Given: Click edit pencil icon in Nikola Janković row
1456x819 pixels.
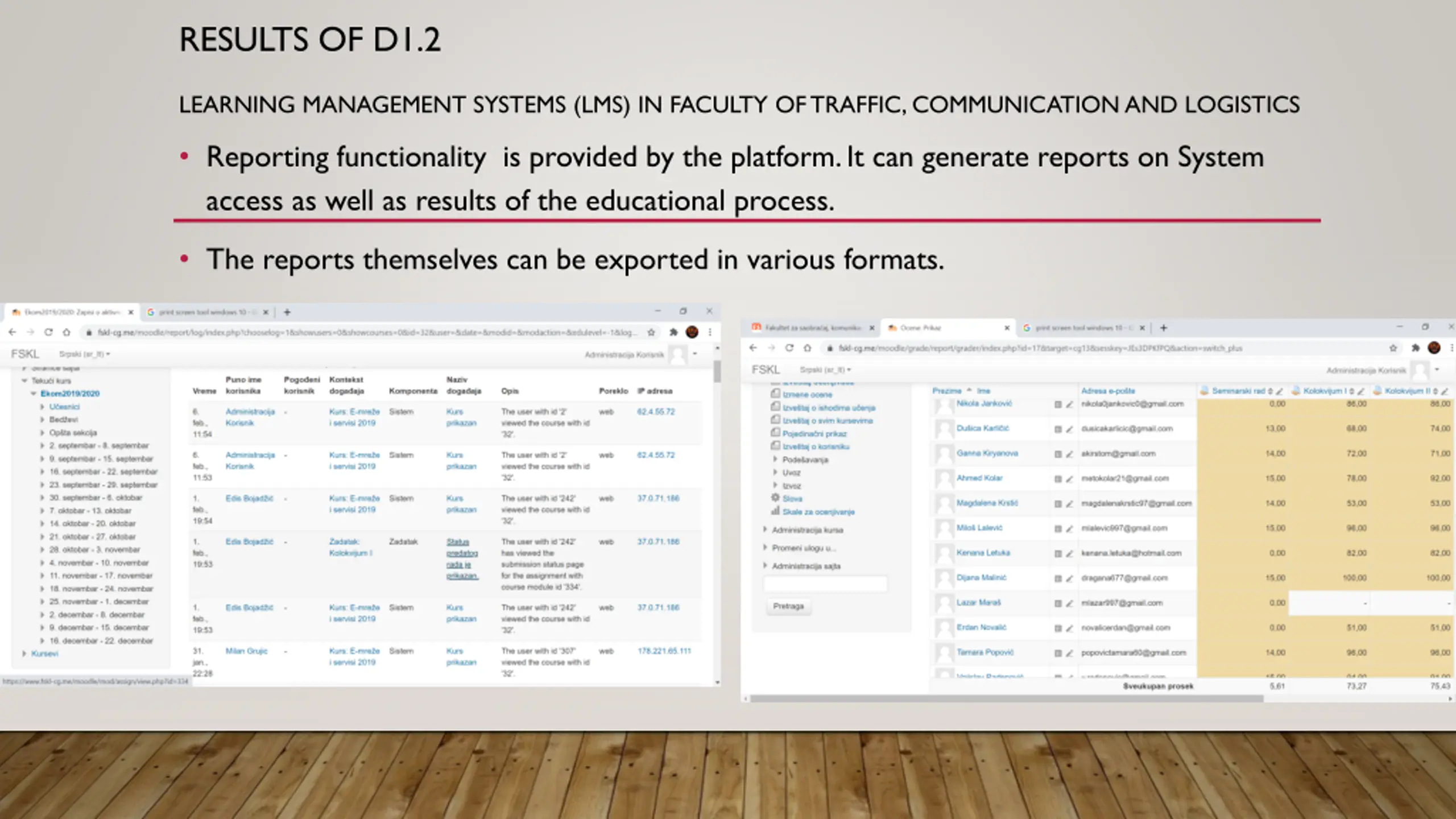Looking at the screenshot, I should [1069, 404].
